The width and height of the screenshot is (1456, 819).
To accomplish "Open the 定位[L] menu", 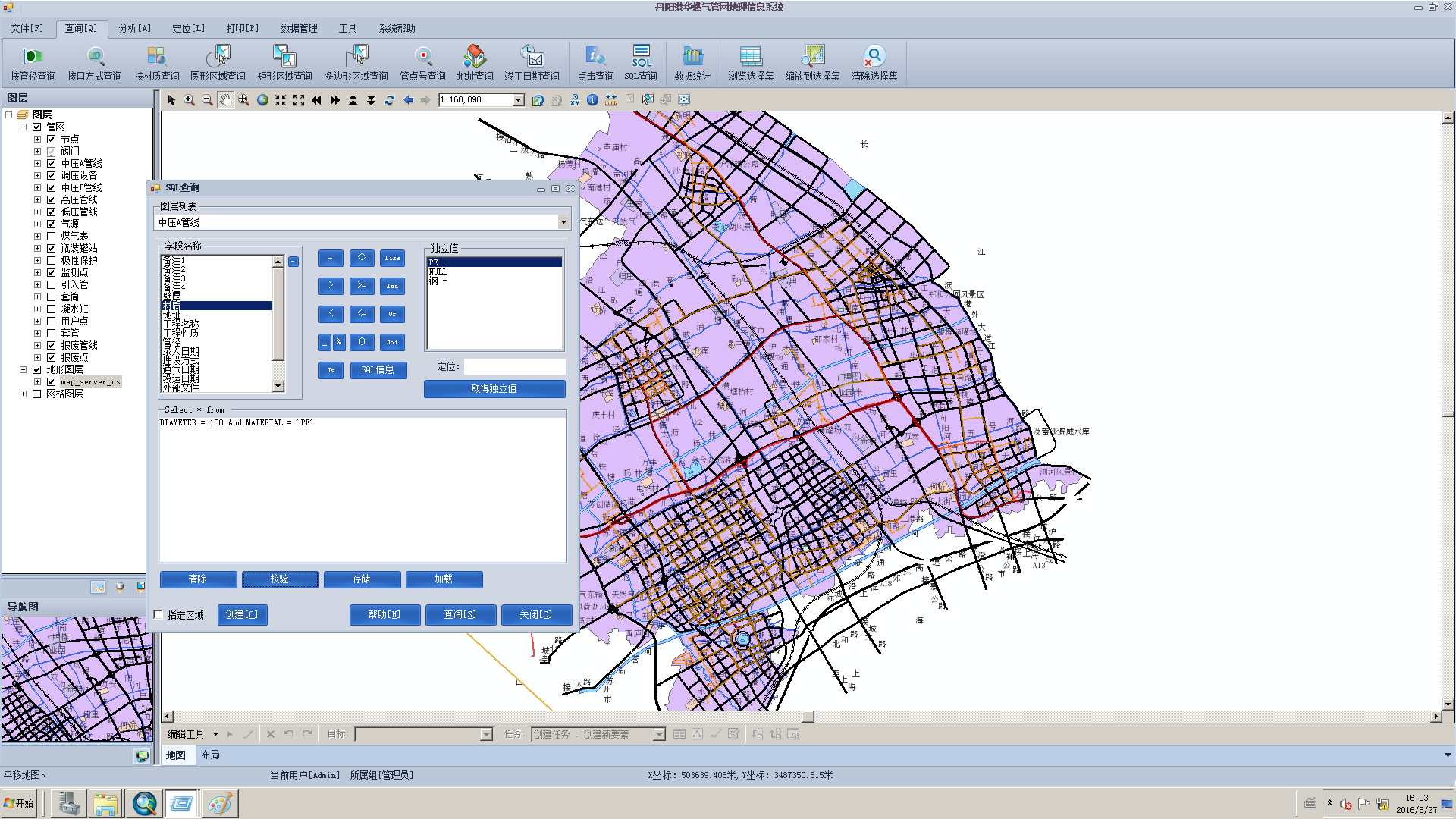I will coord(189,28).
